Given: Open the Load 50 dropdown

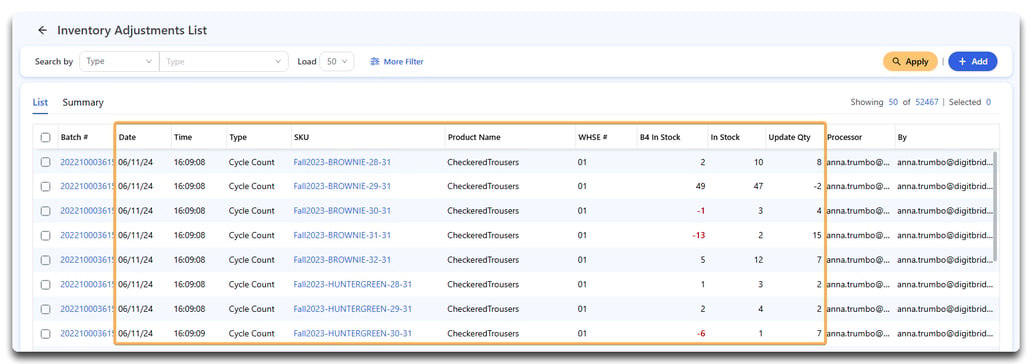Looking at the screenshot, I should tap(337, 61).
